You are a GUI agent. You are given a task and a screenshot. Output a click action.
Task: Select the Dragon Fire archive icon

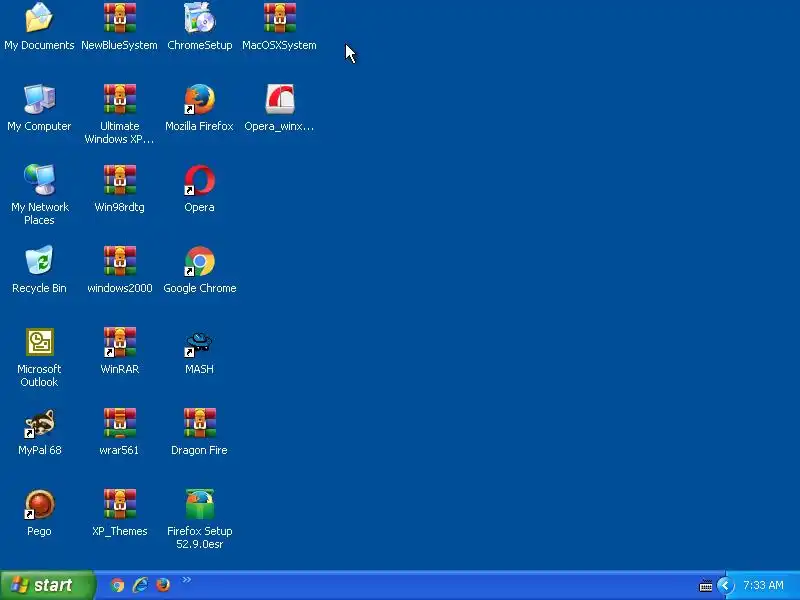pyautogui.click(x=199, y=423)
